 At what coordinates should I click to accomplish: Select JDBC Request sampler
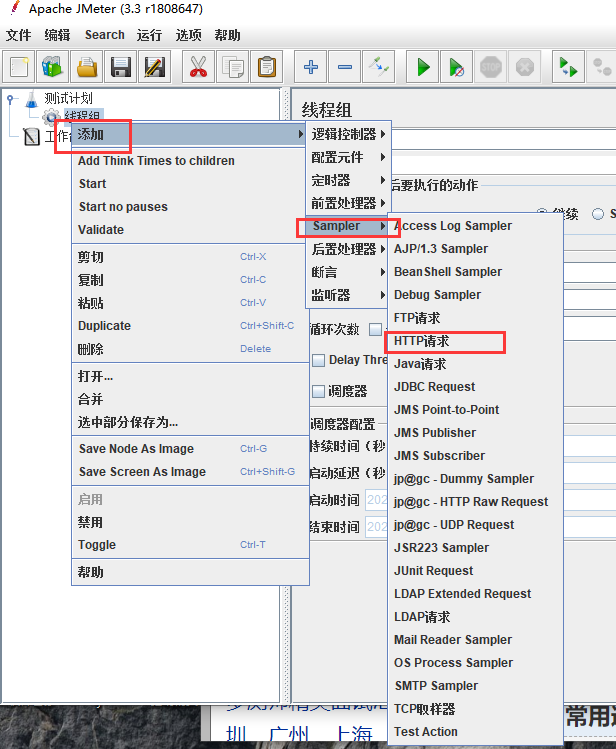(475, 386)
